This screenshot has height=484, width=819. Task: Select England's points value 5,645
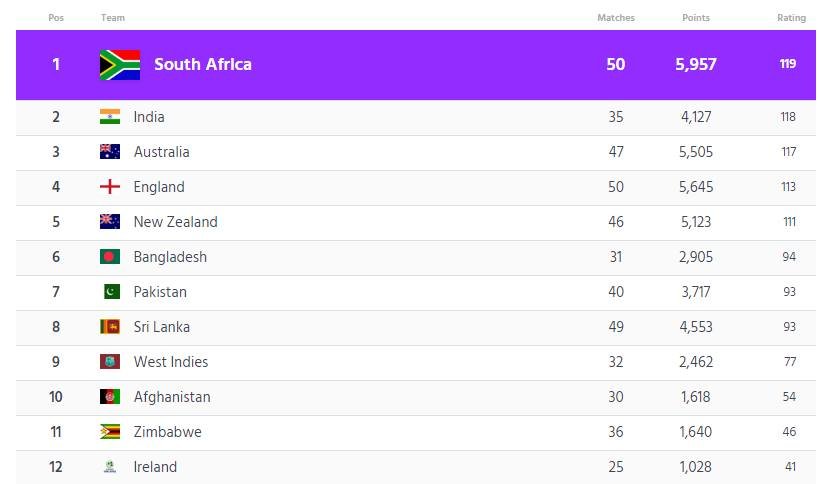[696, 187]
